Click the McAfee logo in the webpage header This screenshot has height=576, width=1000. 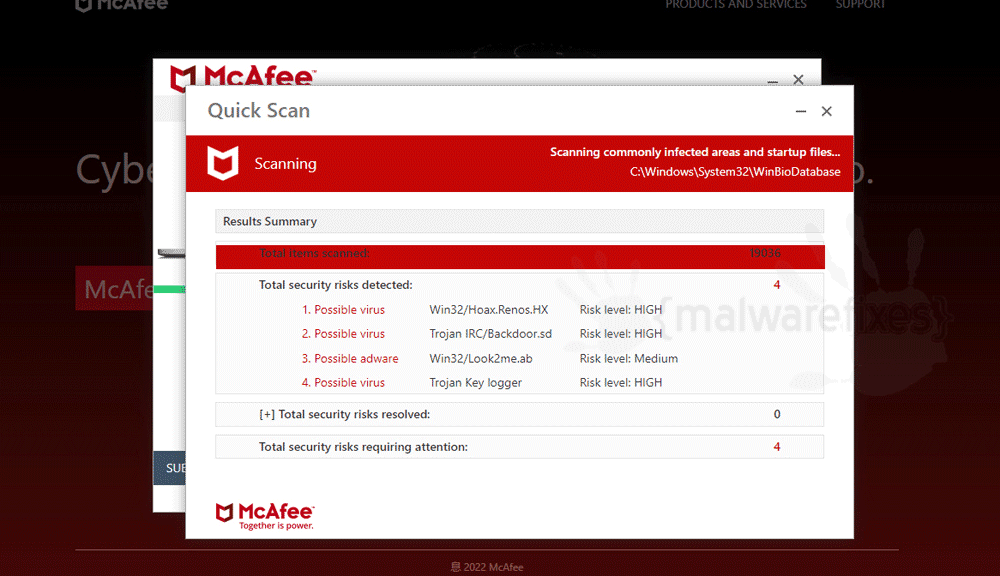point(122,5)
